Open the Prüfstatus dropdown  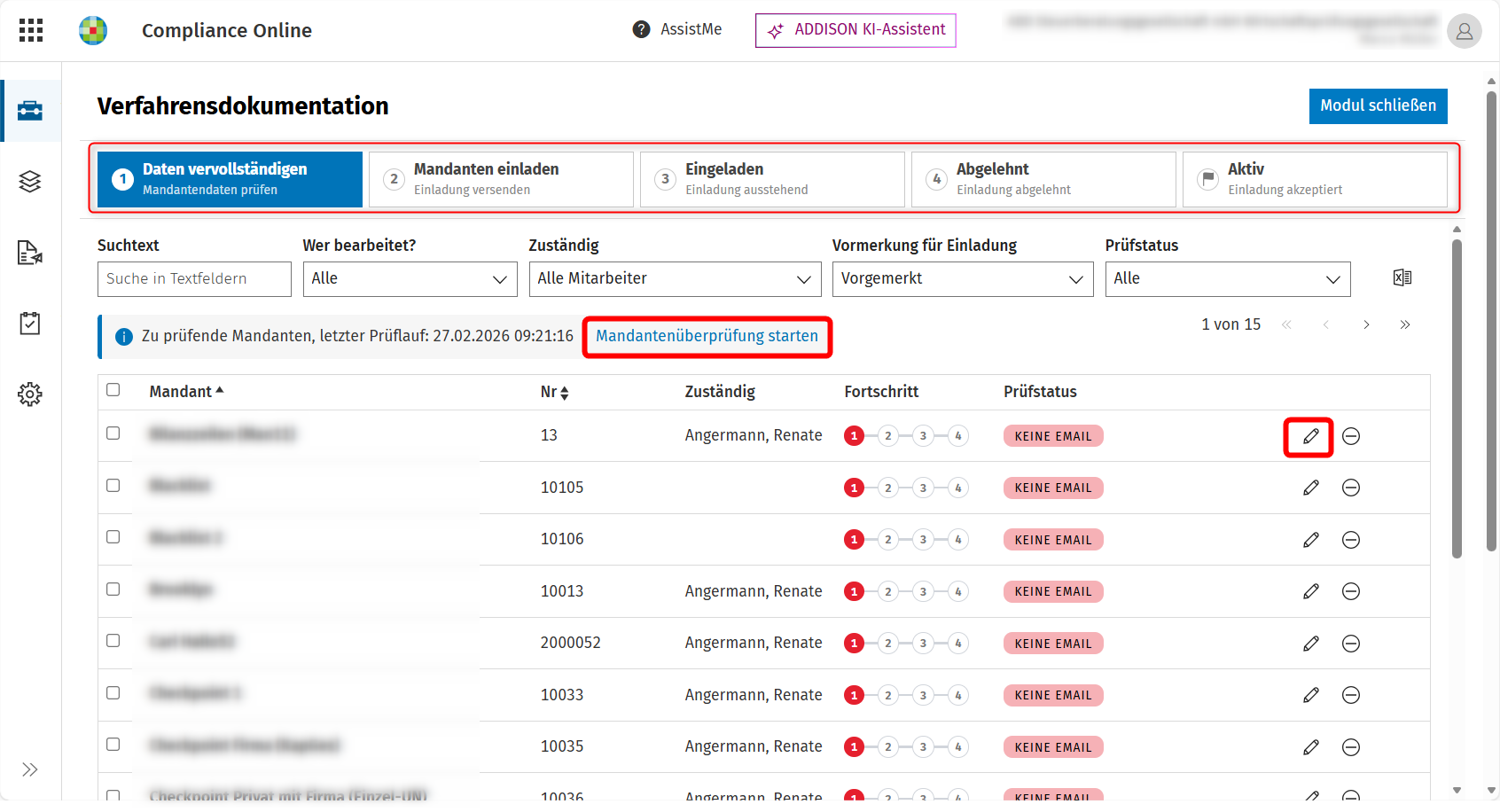pos(1227,279)
